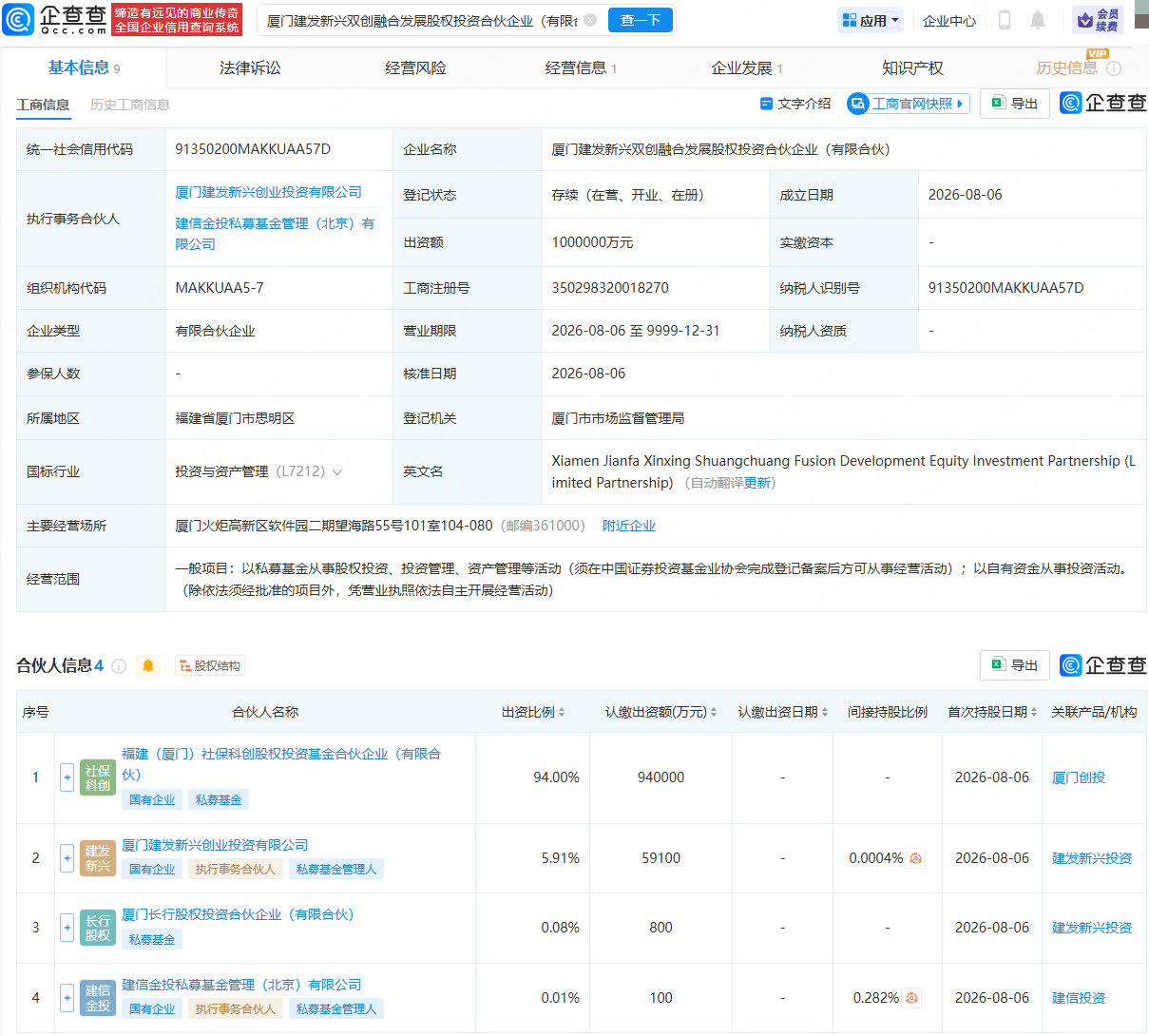Image resolution: width=1149 pixels, height=1036 pixels.
Task: Export business info via Excel icon
Action: pos(1014,104)
